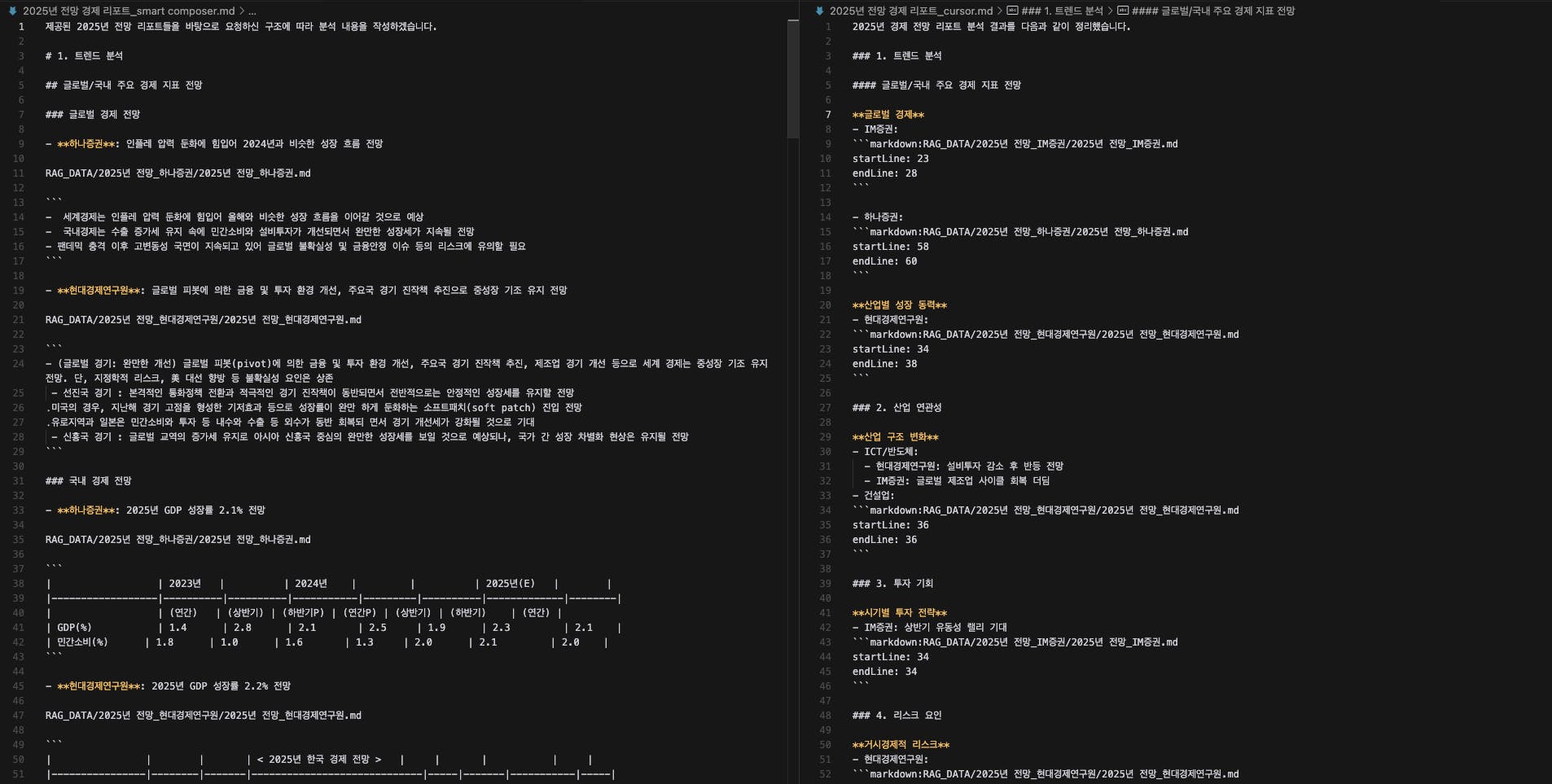Expand the '...' breadcrumb in the left editor

tap(252, 11)
